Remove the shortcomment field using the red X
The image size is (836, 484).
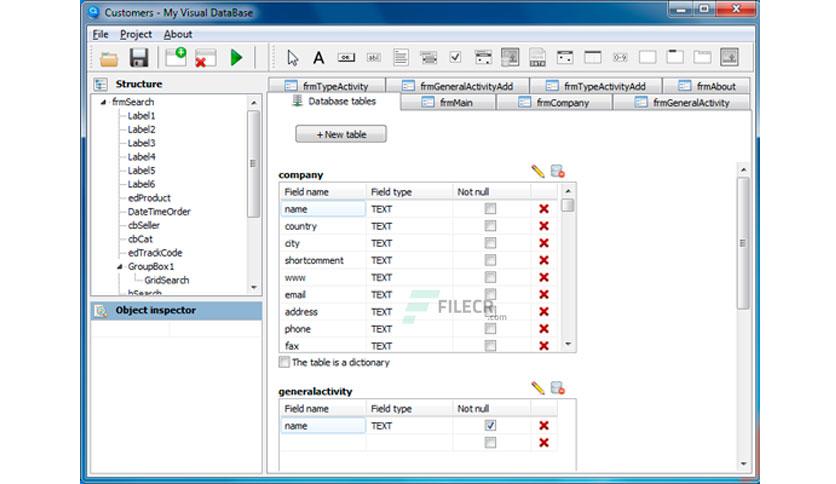544,260
